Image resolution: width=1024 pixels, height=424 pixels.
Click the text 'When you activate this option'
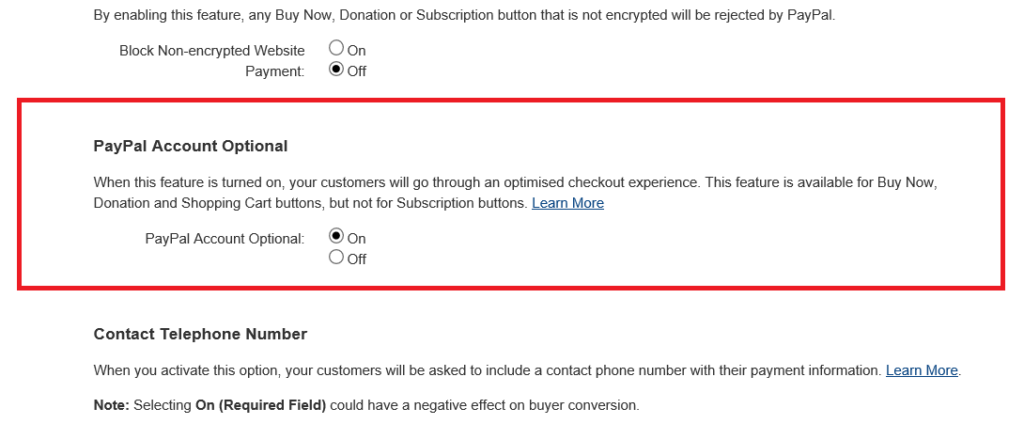point(190,370)
